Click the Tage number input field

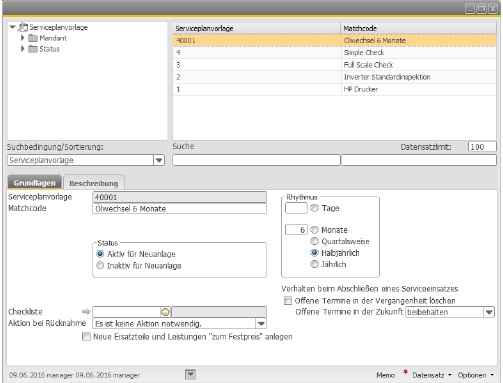click(x=296, y=208)
